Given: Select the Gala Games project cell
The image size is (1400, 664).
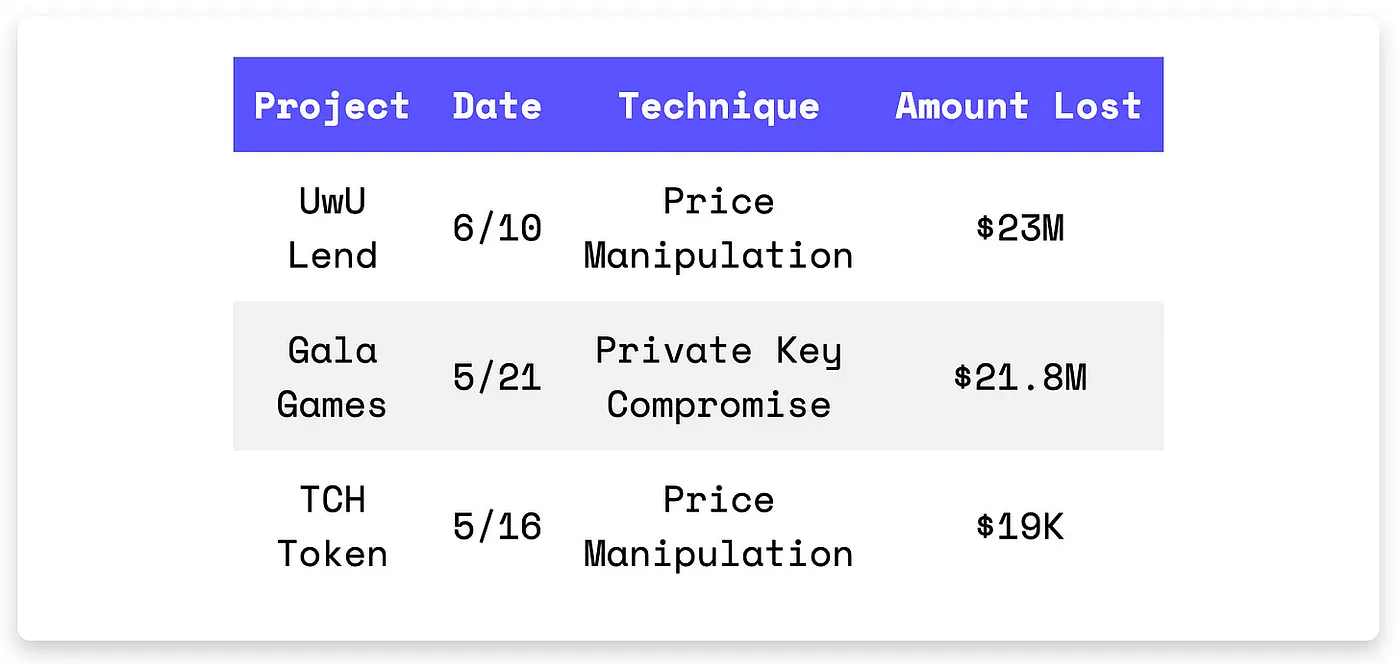Looking at the screenshot, I should [x=332, y=377].
